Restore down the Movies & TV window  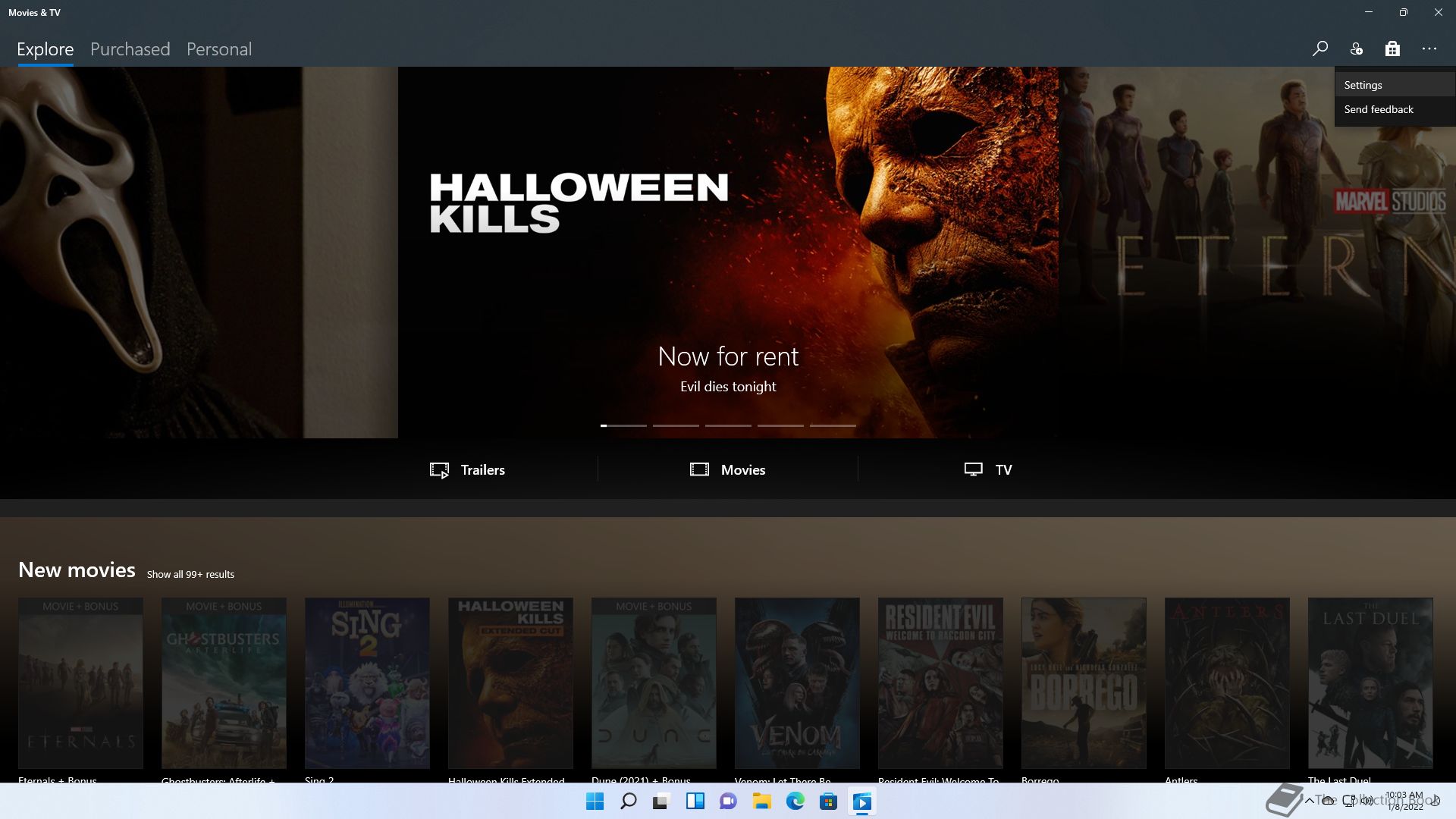click(x=1404, y=12)
